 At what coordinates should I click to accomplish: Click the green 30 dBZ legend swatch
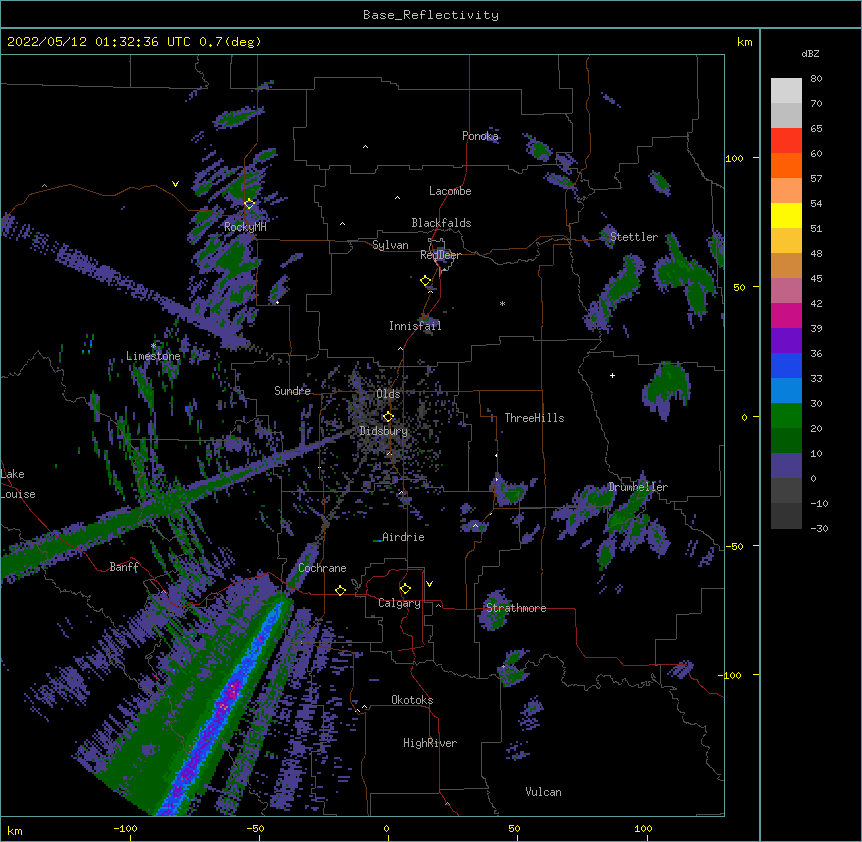coord(786,416)
